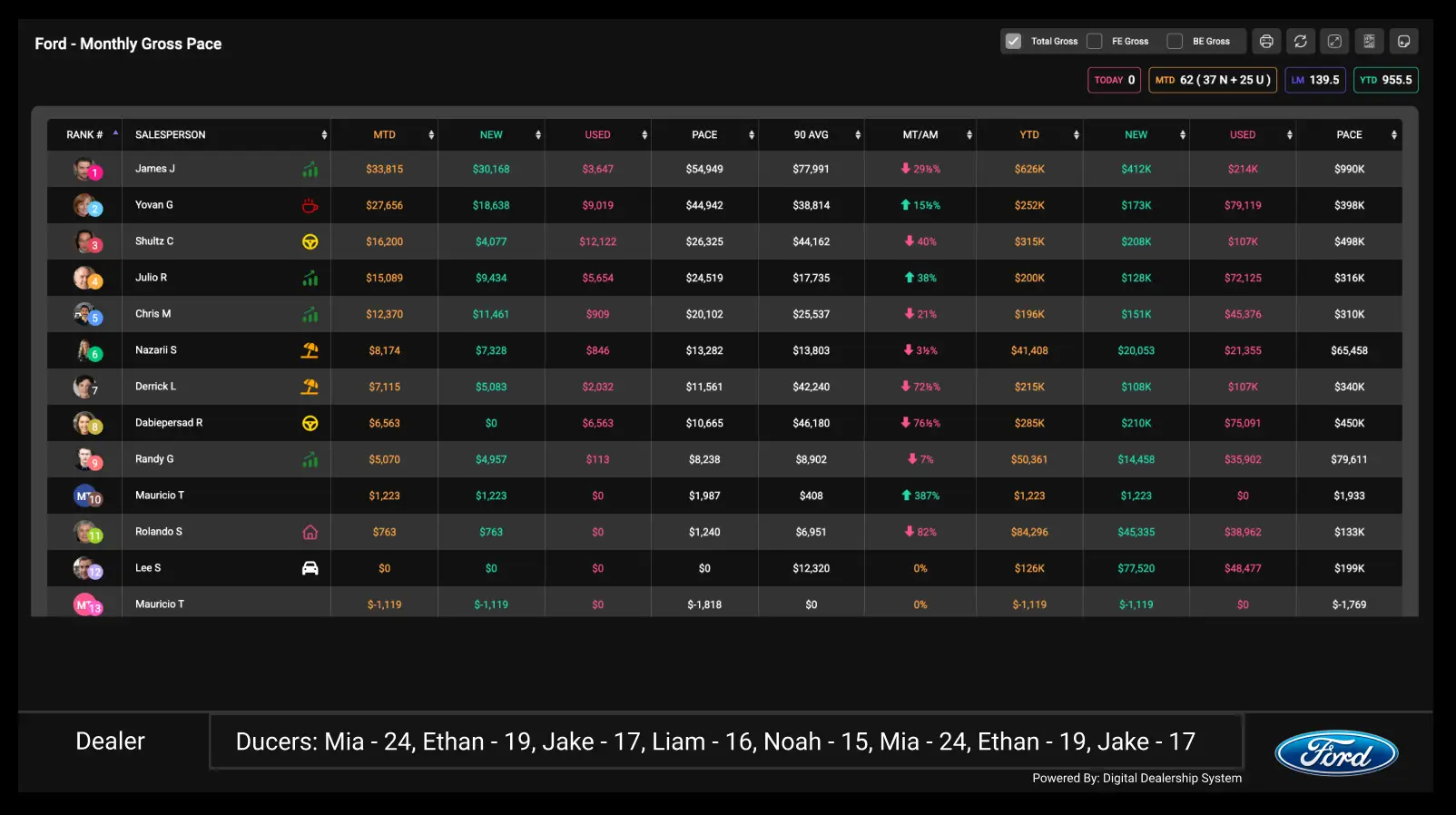The height and width of the screenshot is (815, 1456).
Task: Click the LM 139.5 summary badge
Action: click(1315, 80)
